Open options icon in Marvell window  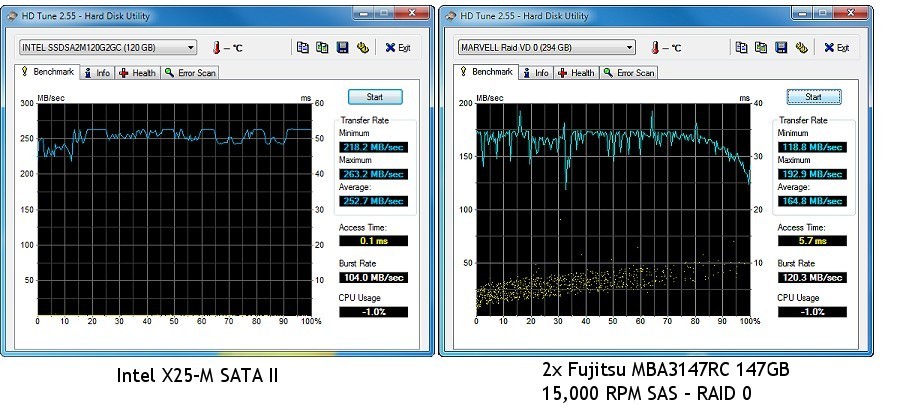(x=801, y=48)
